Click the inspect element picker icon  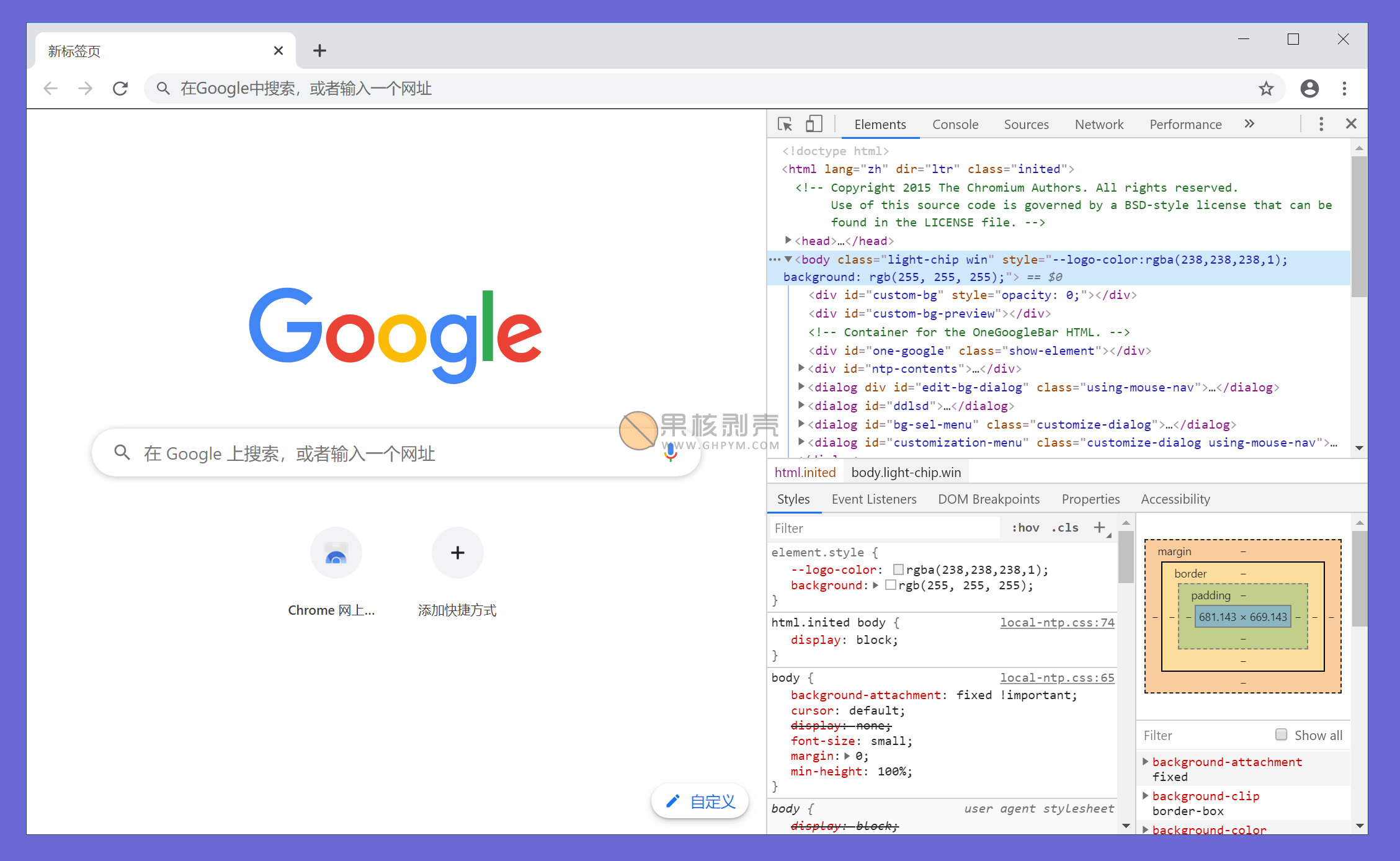coord(785,124)
